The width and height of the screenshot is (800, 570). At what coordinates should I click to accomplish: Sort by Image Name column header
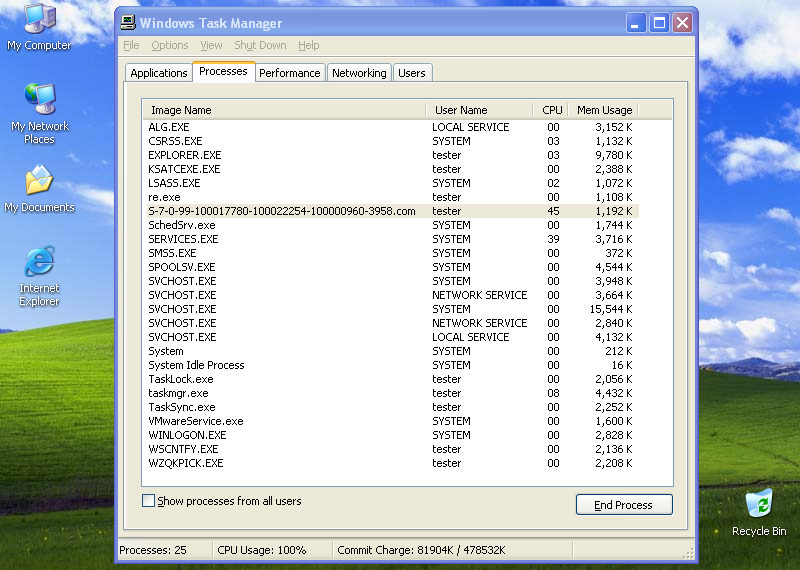[x=284, y=110]
